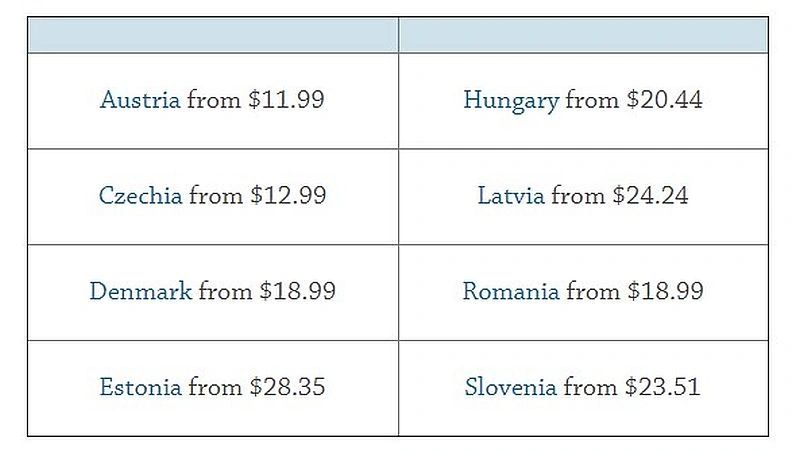Click the Slovenia link
The image size is (800, 453).
click(x=511, y=387)
